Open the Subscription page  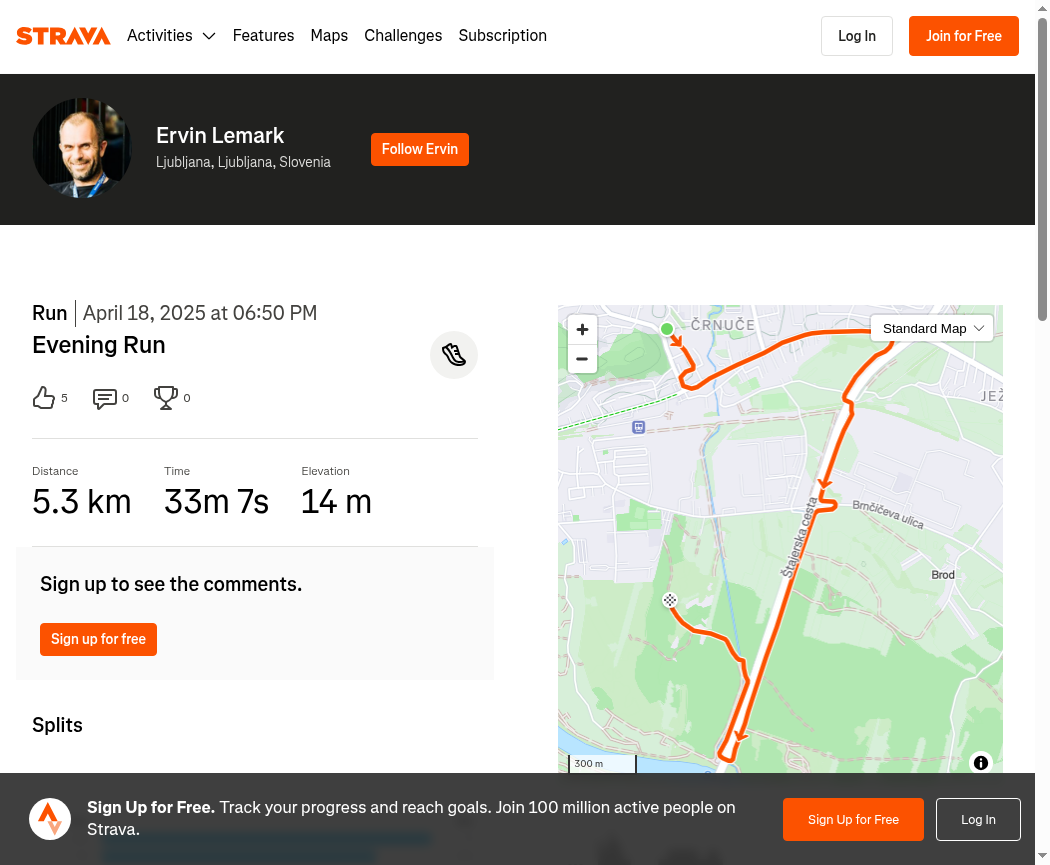tap(502, 35)
